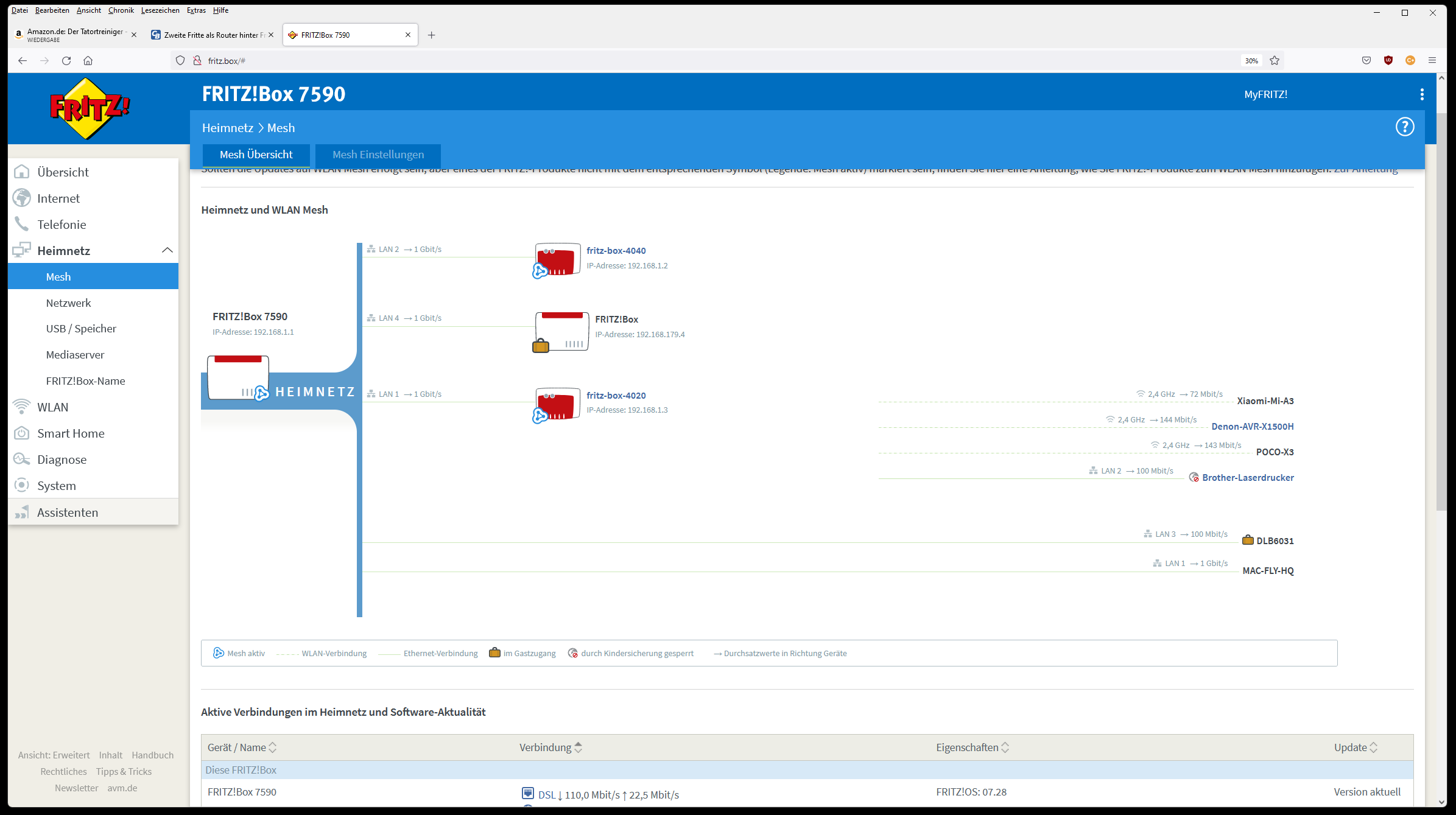1456x815 pixels.
Task: Open the three-dot menu beside MyFRITZ!
Action: [1422, 94]
